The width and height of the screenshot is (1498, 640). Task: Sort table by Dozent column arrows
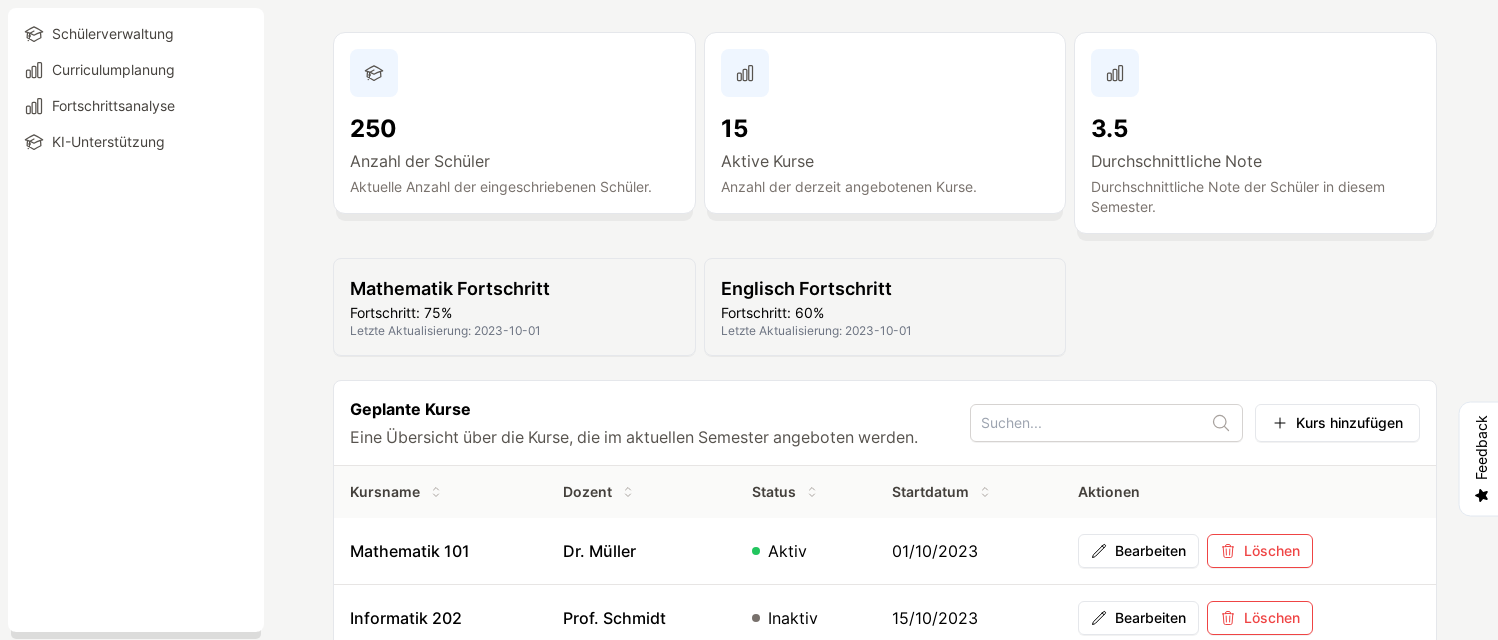click(628, 492)
